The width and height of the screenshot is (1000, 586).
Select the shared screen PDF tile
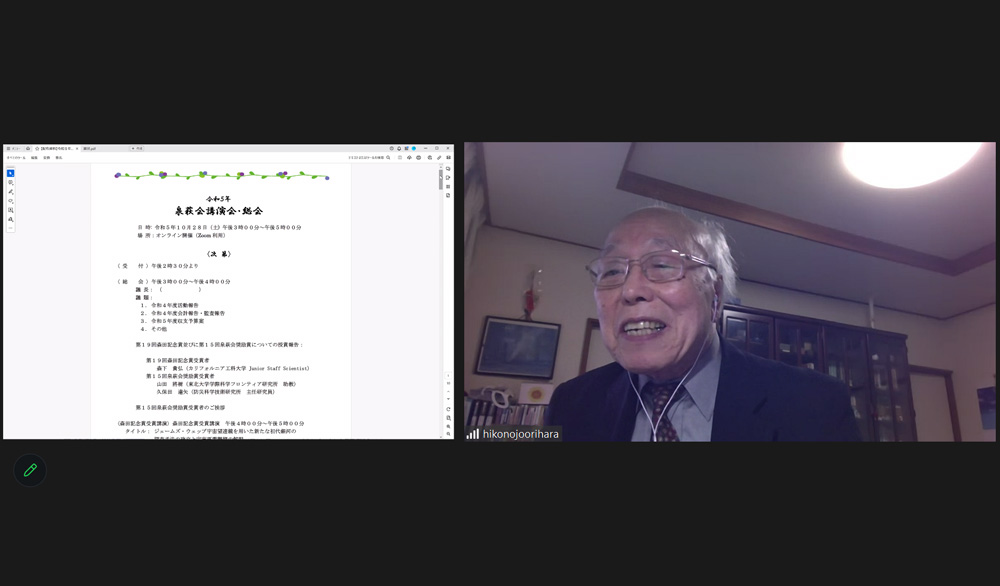coord(228,291)
